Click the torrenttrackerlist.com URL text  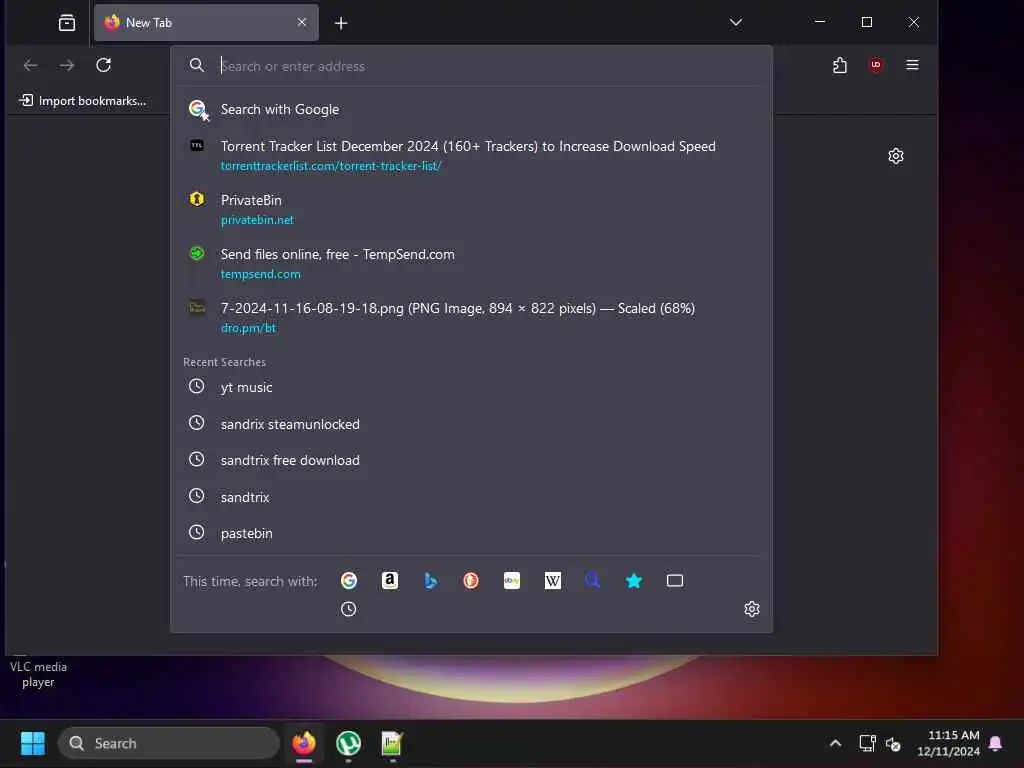330,166
